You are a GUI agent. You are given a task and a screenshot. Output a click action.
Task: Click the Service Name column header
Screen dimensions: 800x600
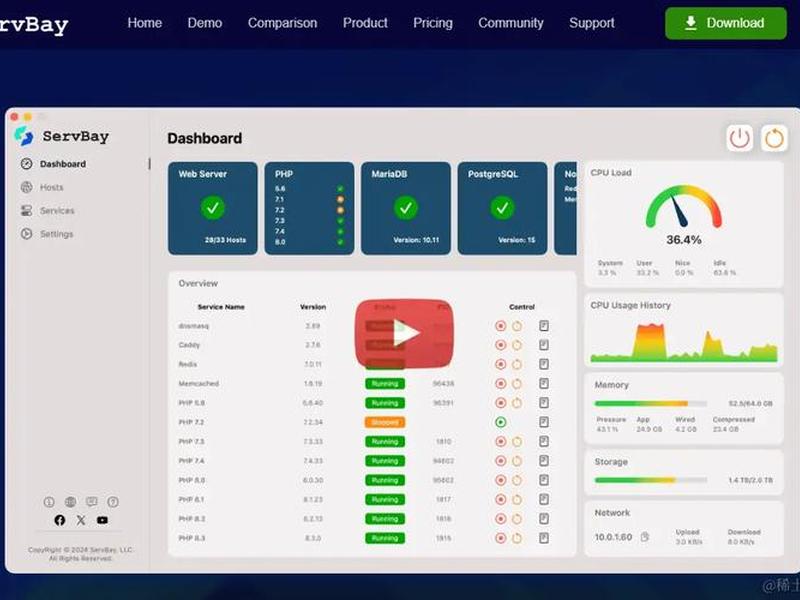coord(221,307)
